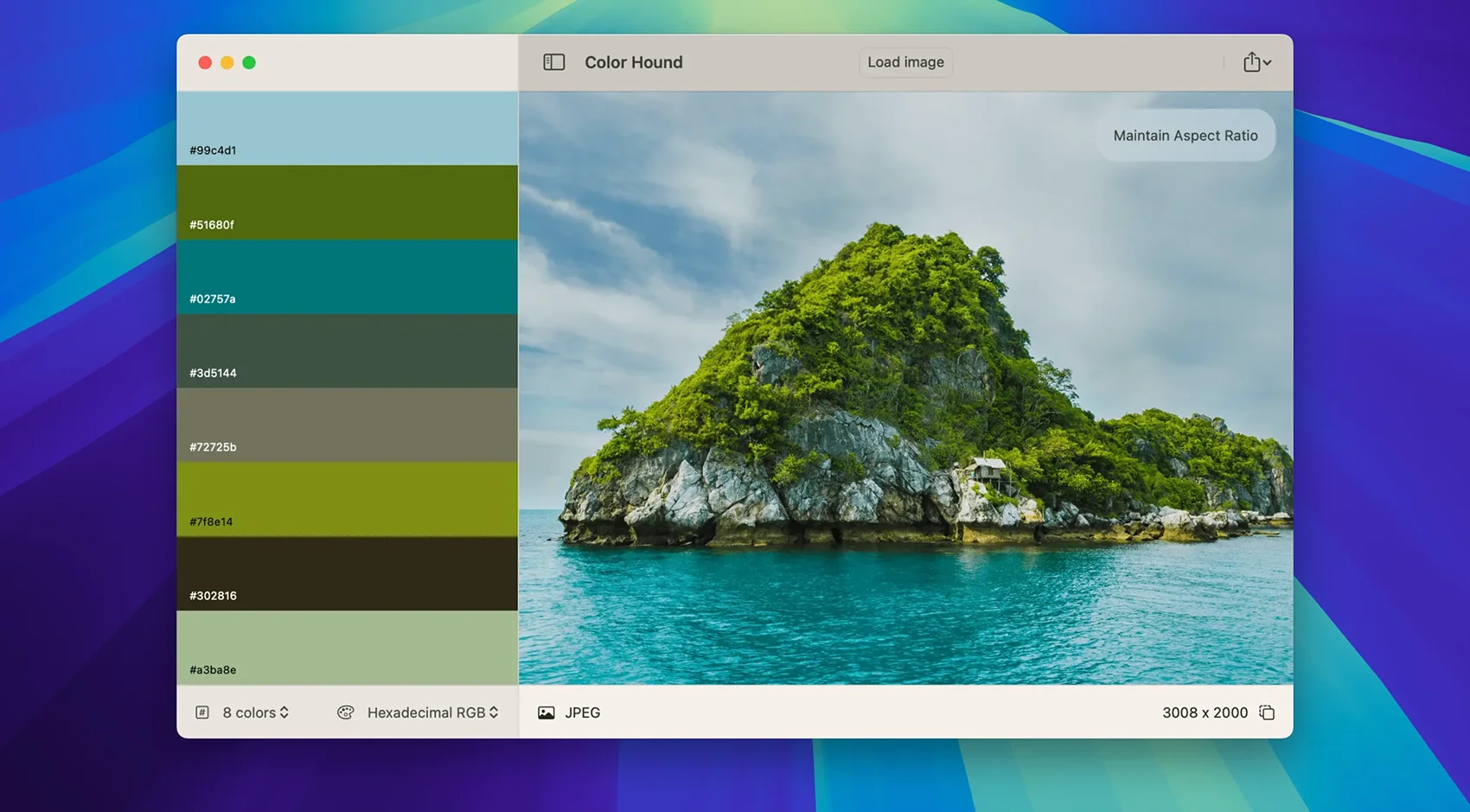
Task: Click the copy dimensions icon
Action: (x=1267, y=713)
